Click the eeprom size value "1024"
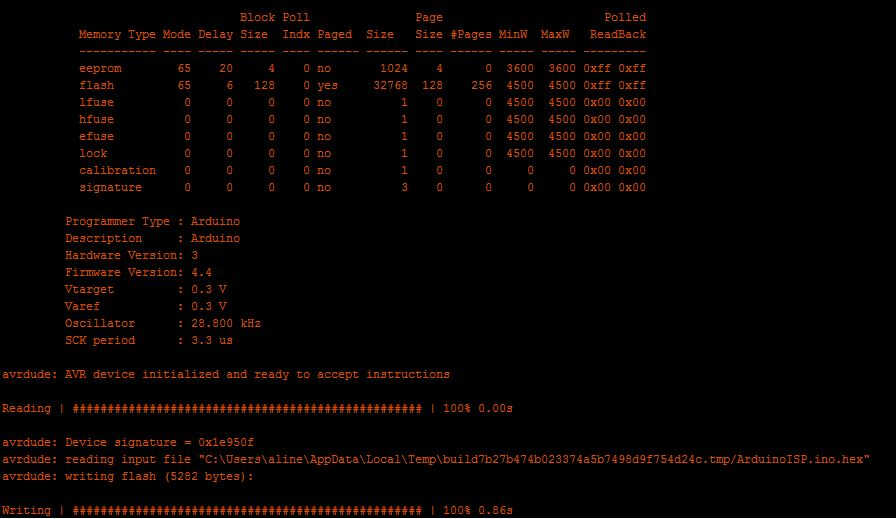This screenshot has height=519, width=896. [394, 69]
